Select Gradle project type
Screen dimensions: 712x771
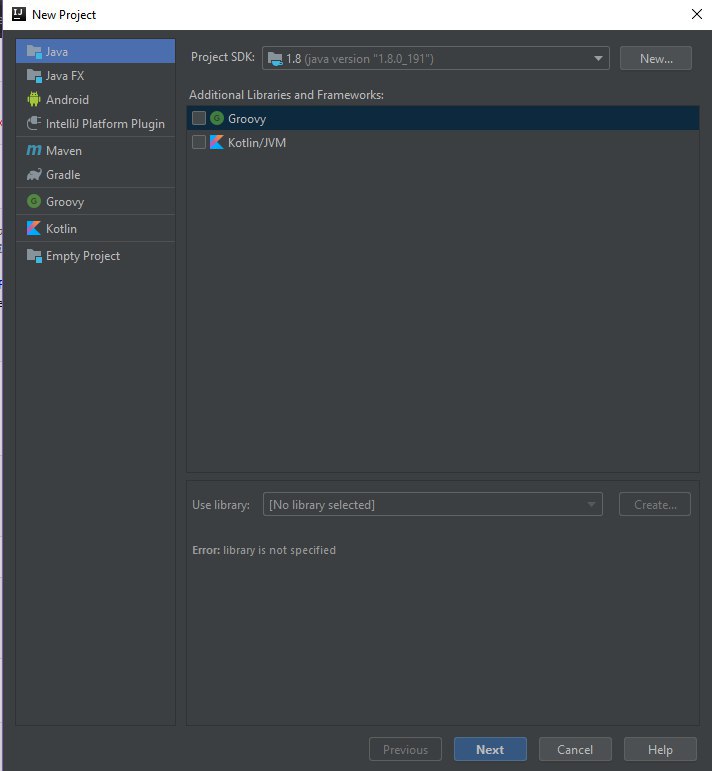tap(95, 175)
